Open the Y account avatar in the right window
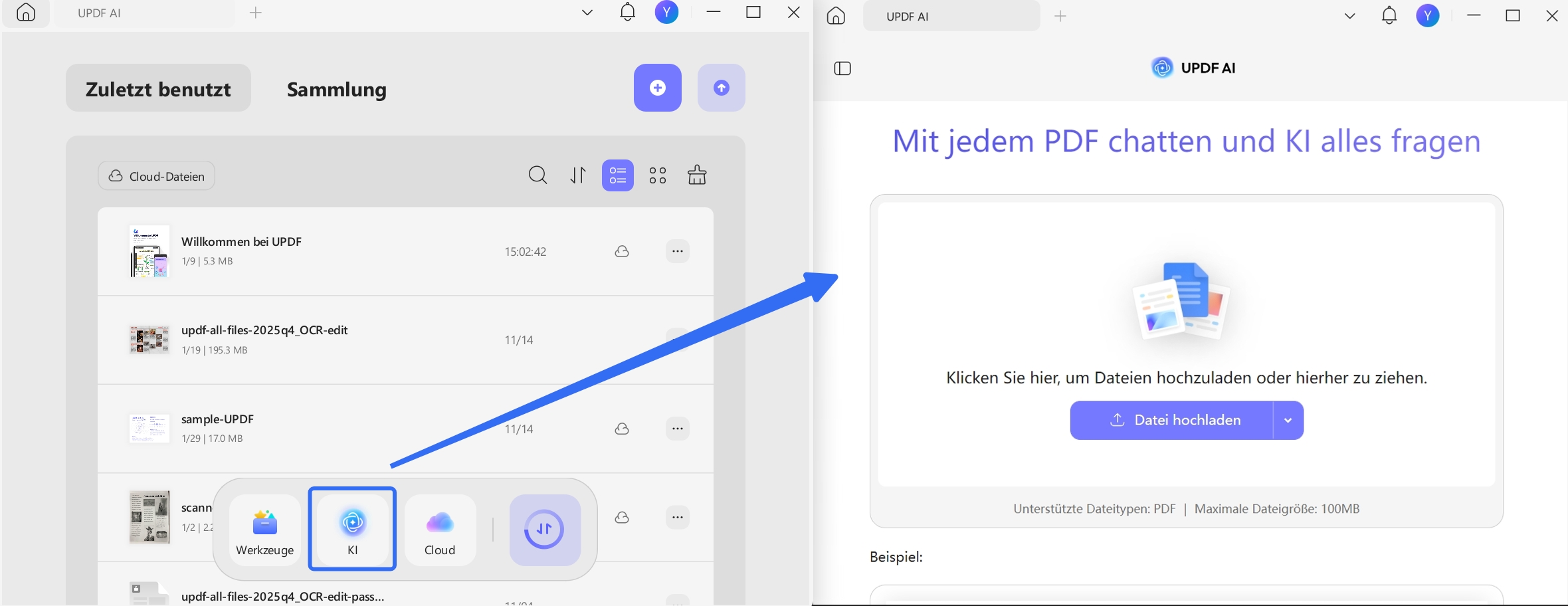This screenshot has width=1568, height=606. [1428, 15]
